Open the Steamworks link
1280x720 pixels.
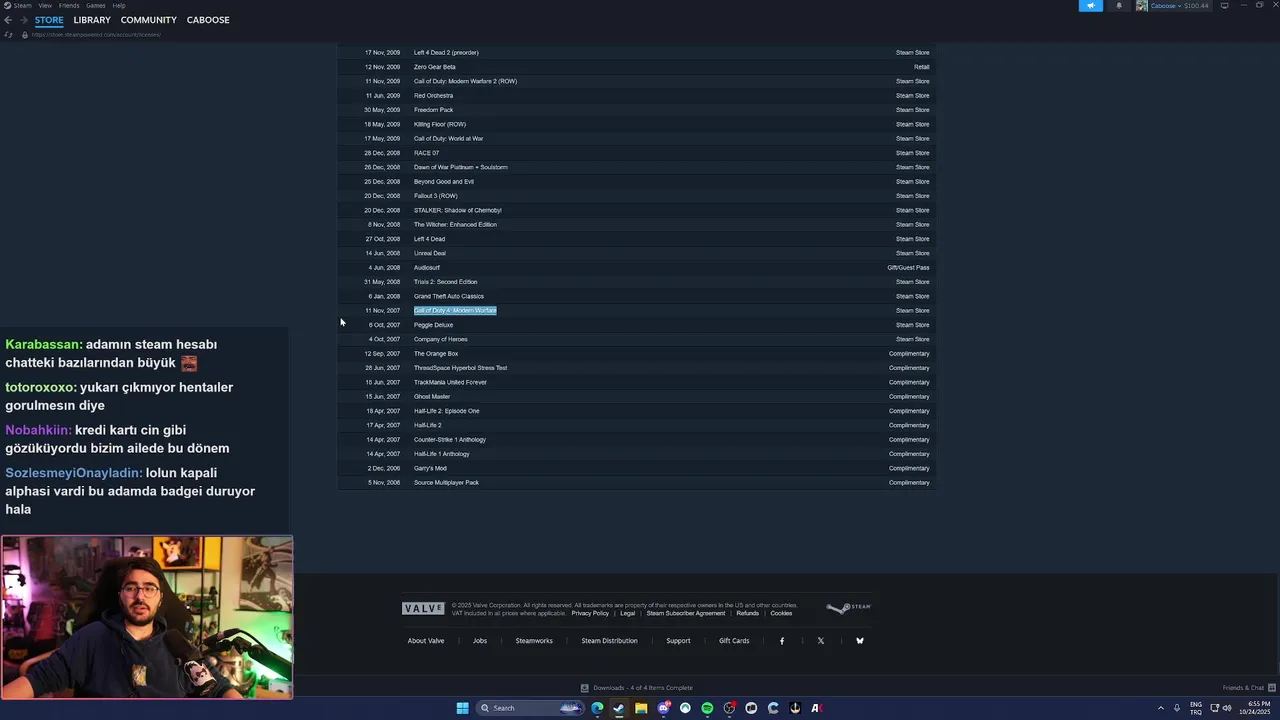click(x=534, y=641)
